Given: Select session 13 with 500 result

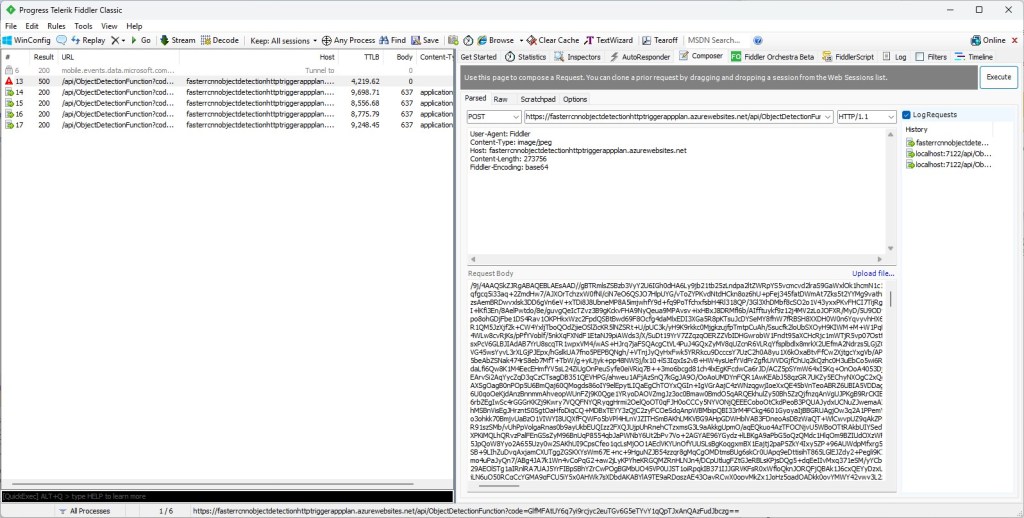Looking at the screenshot, I should point(100,81).
